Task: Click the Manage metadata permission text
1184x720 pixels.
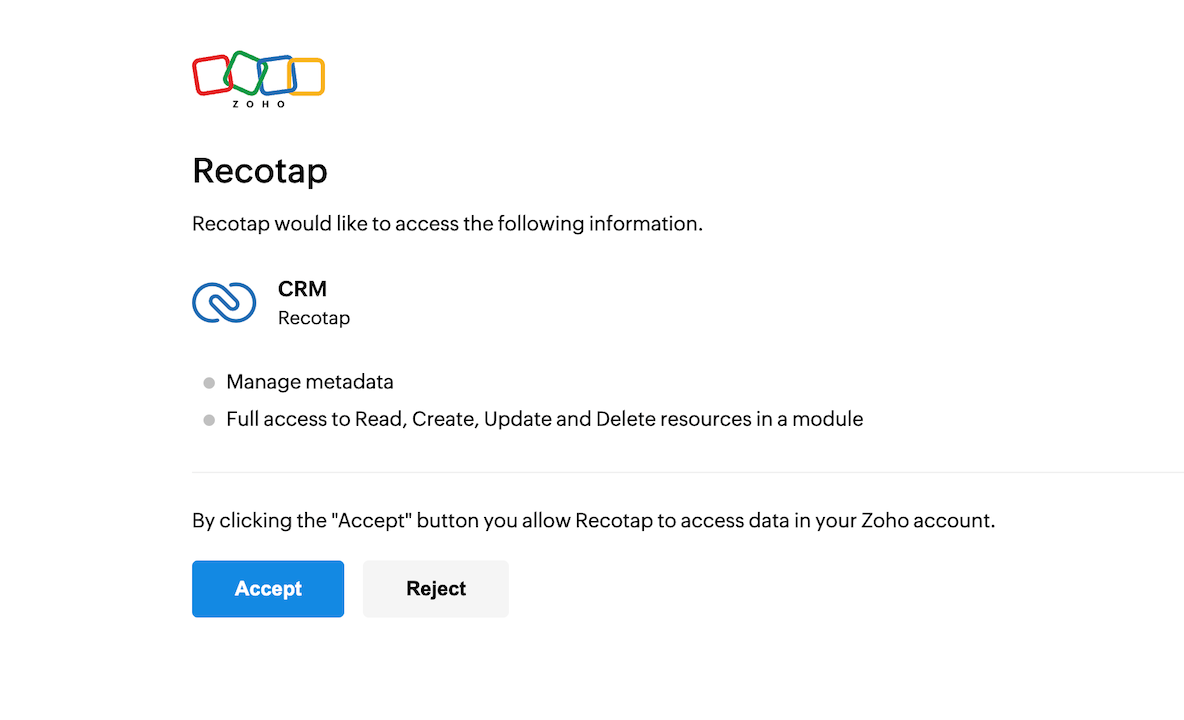Action: coord(310,382)
